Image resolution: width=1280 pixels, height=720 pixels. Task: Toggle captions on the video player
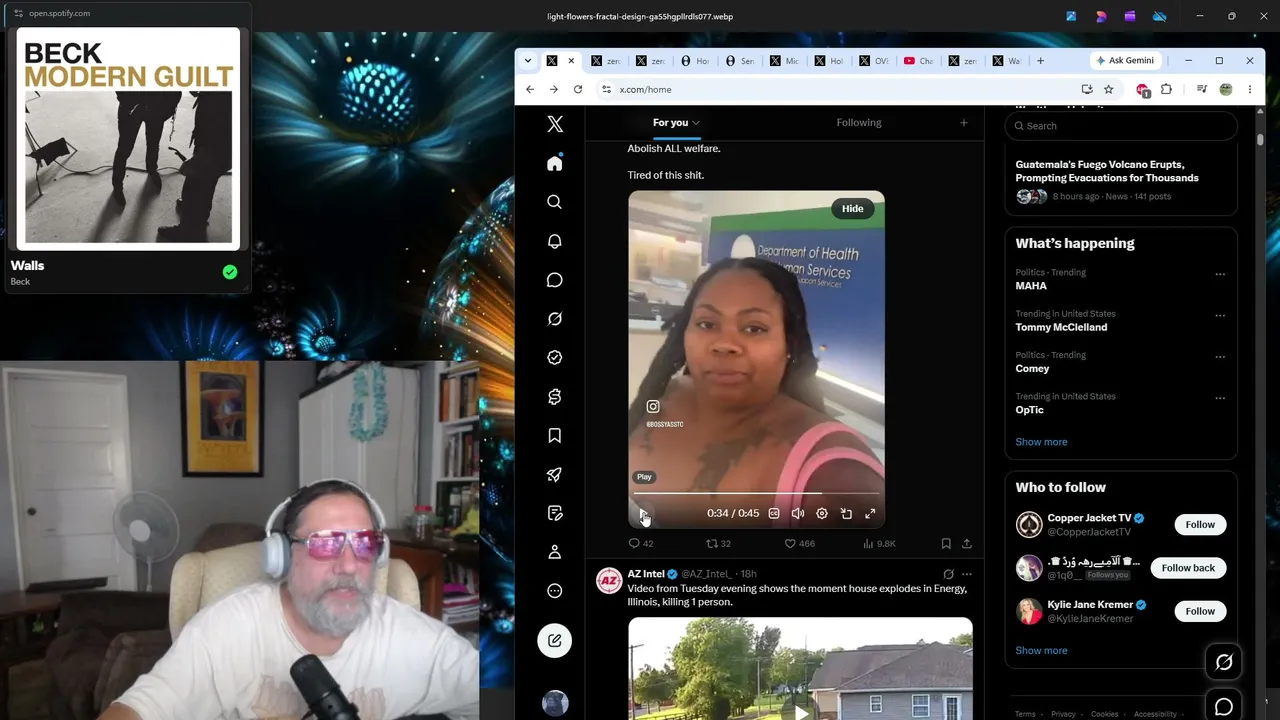tap(774, 513)
